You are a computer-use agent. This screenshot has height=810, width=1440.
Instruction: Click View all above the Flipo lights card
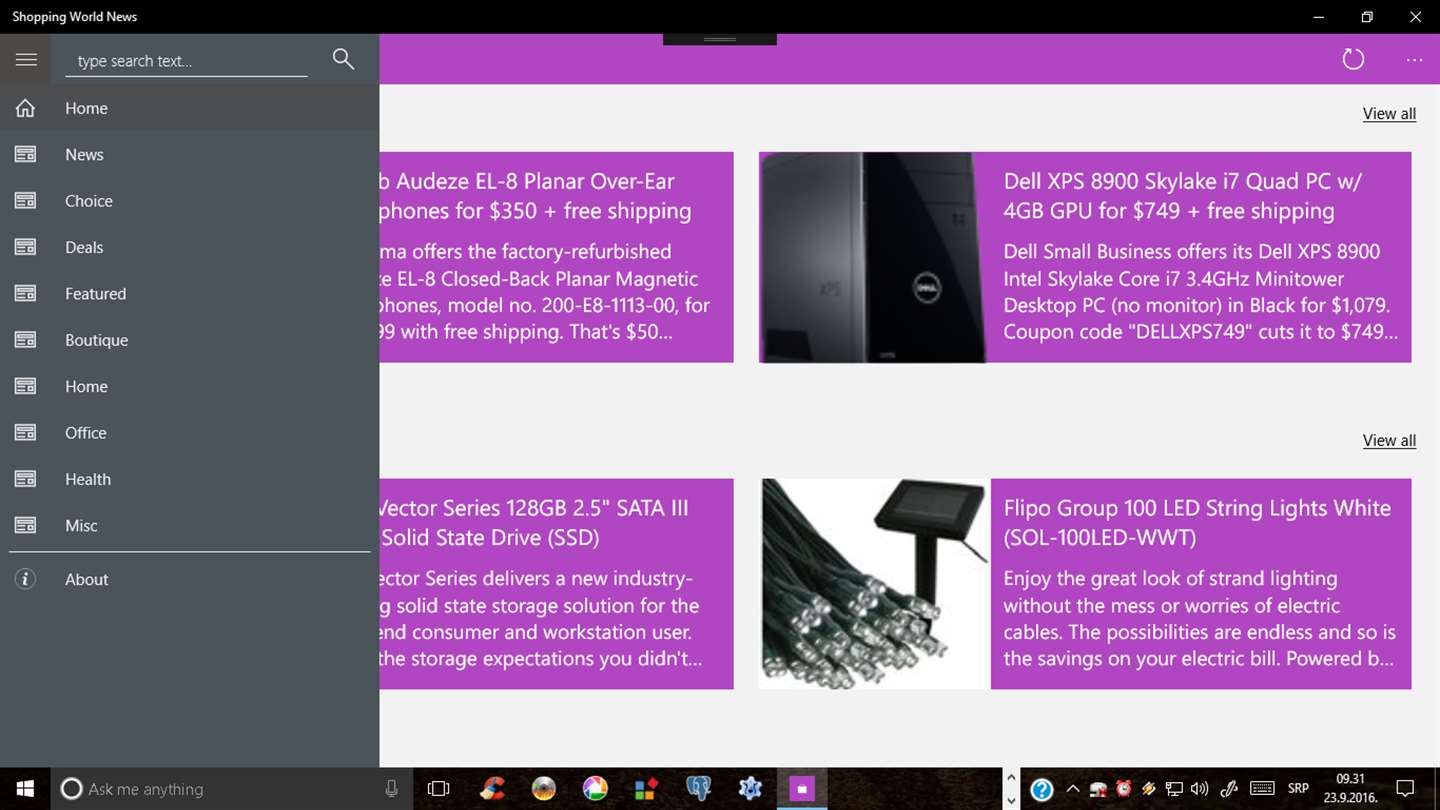pyautogui.click(x=1389, y=440)
